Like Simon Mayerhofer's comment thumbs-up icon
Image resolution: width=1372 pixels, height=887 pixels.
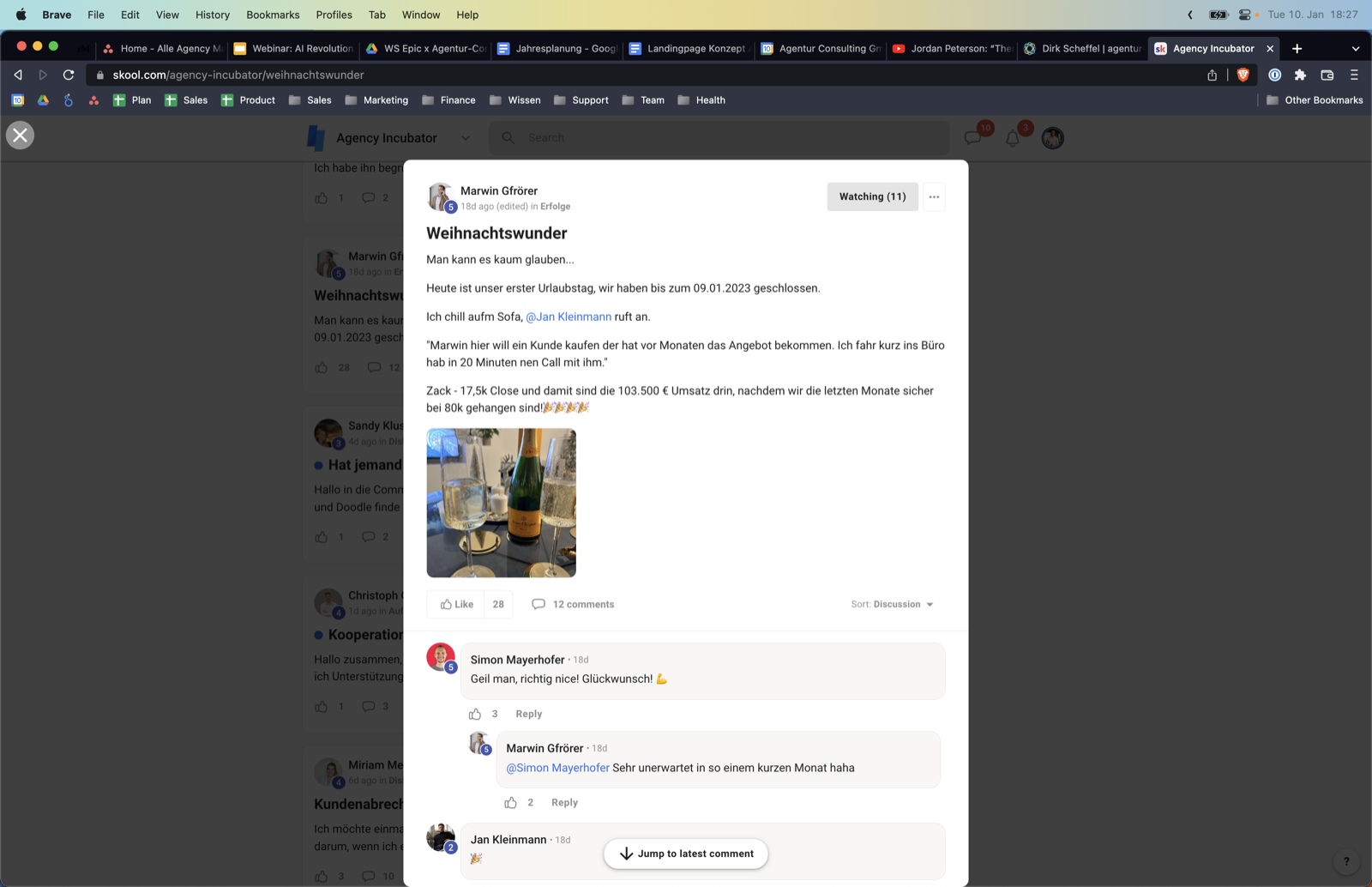[475, 714]
